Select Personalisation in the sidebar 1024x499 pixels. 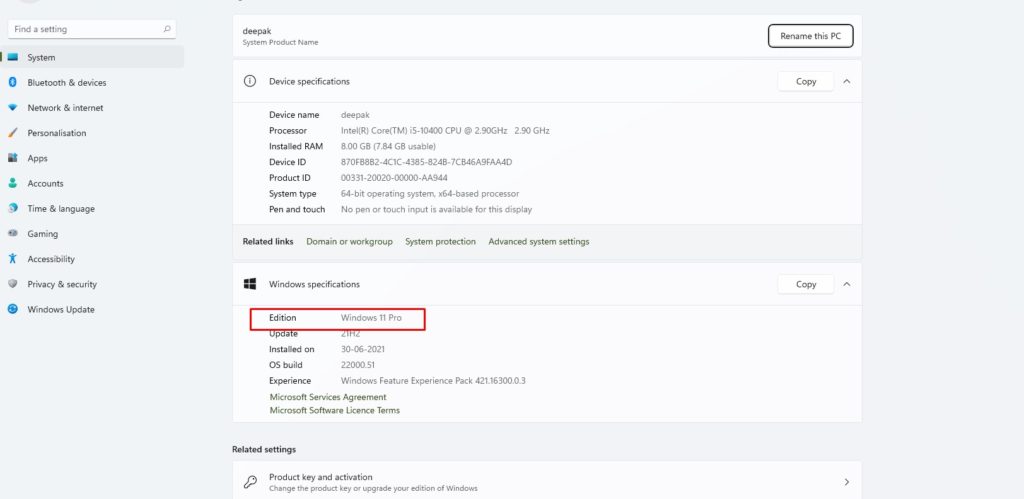[92, 133]
